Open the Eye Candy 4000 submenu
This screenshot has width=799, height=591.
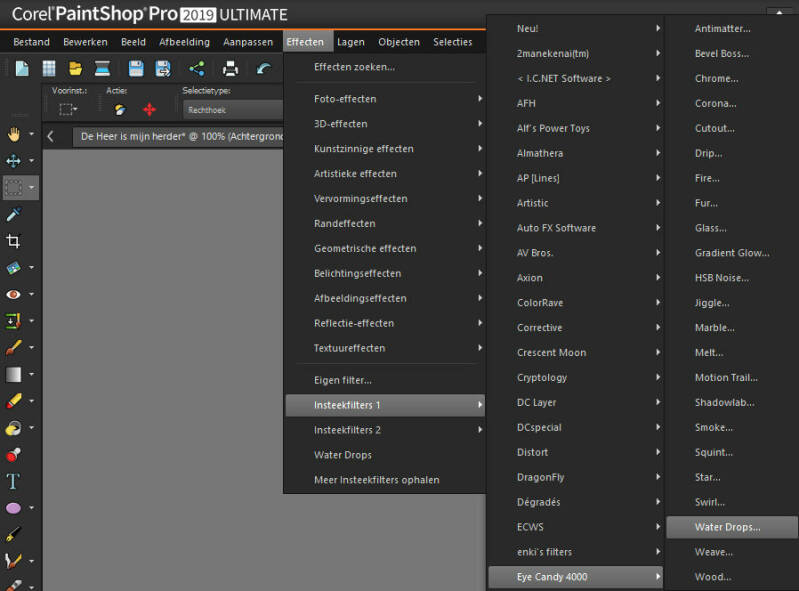pos(576,577)
